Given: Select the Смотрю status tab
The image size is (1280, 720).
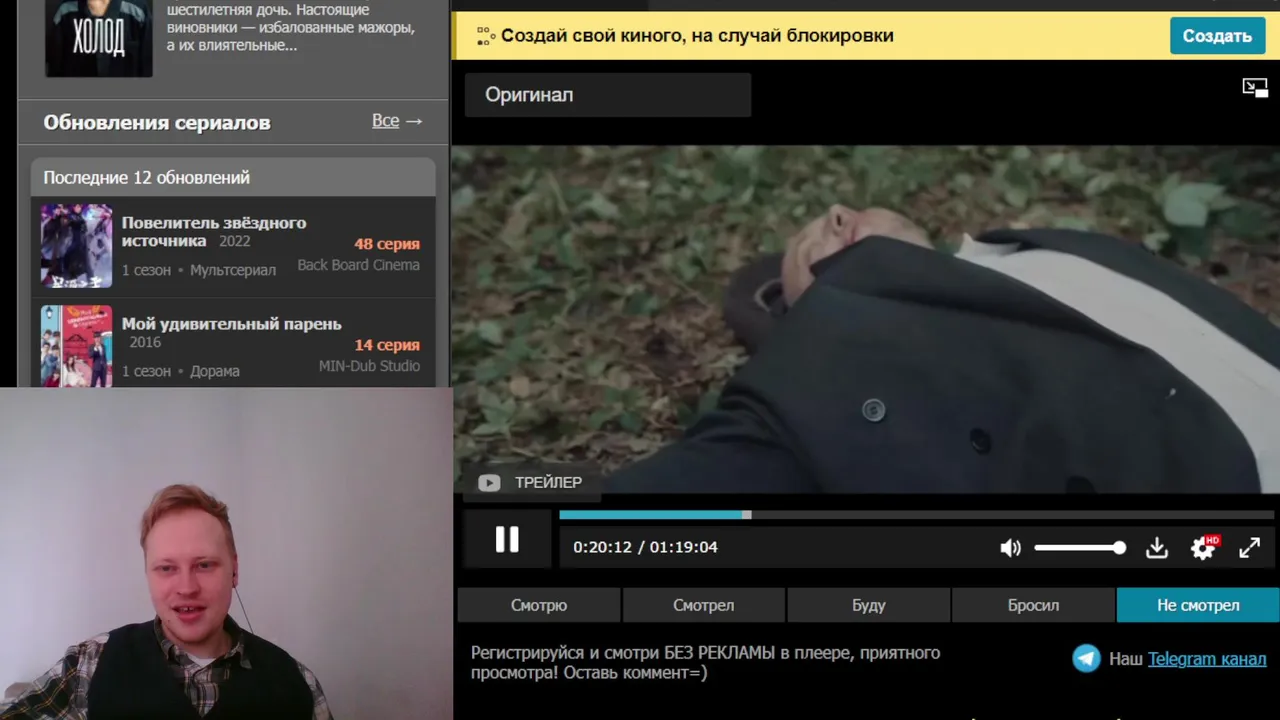Looking at the screenshot, I should [539, 605].
